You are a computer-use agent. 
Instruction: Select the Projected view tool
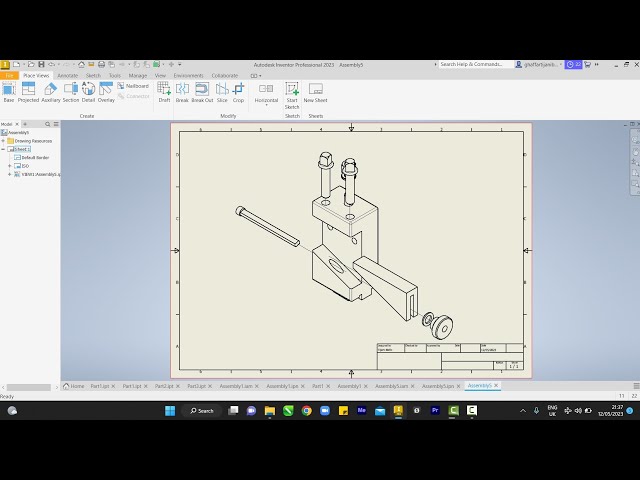pyautogui.click(x=28, y=92)
